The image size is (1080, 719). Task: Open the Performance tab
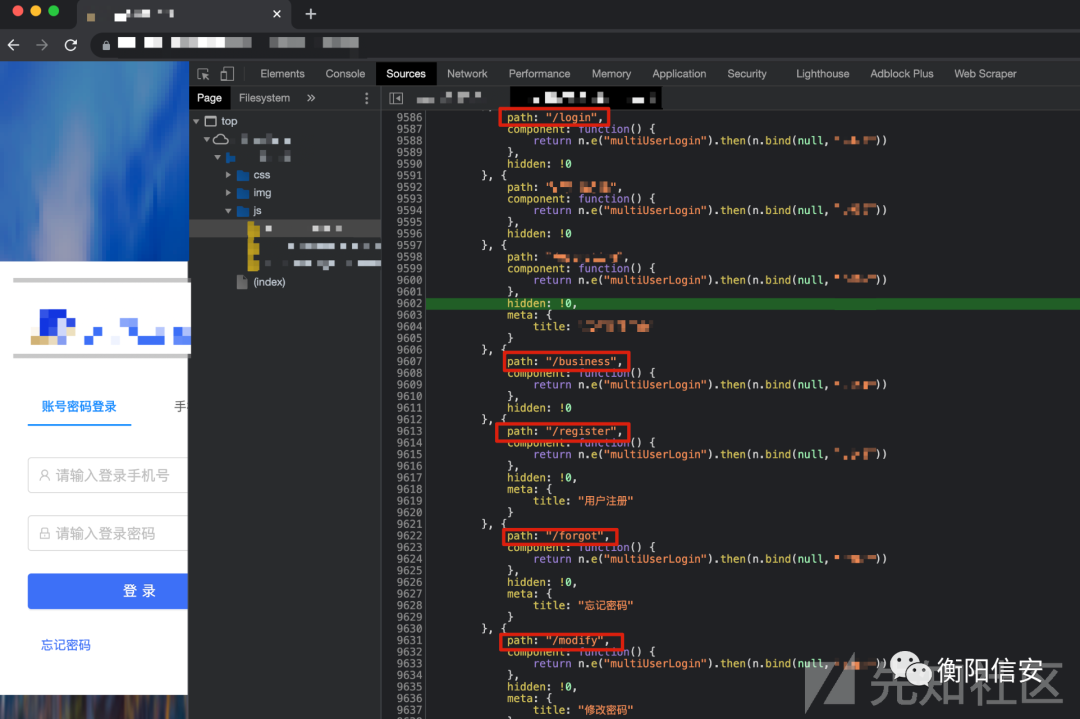click(x=539, y=74)
